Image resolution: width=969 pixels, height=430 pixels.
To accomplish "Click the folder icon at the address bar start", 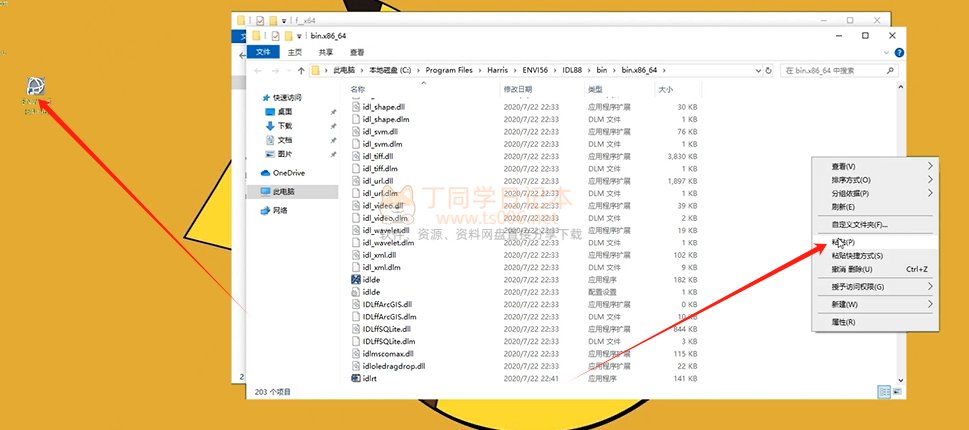I will (315, 70).
